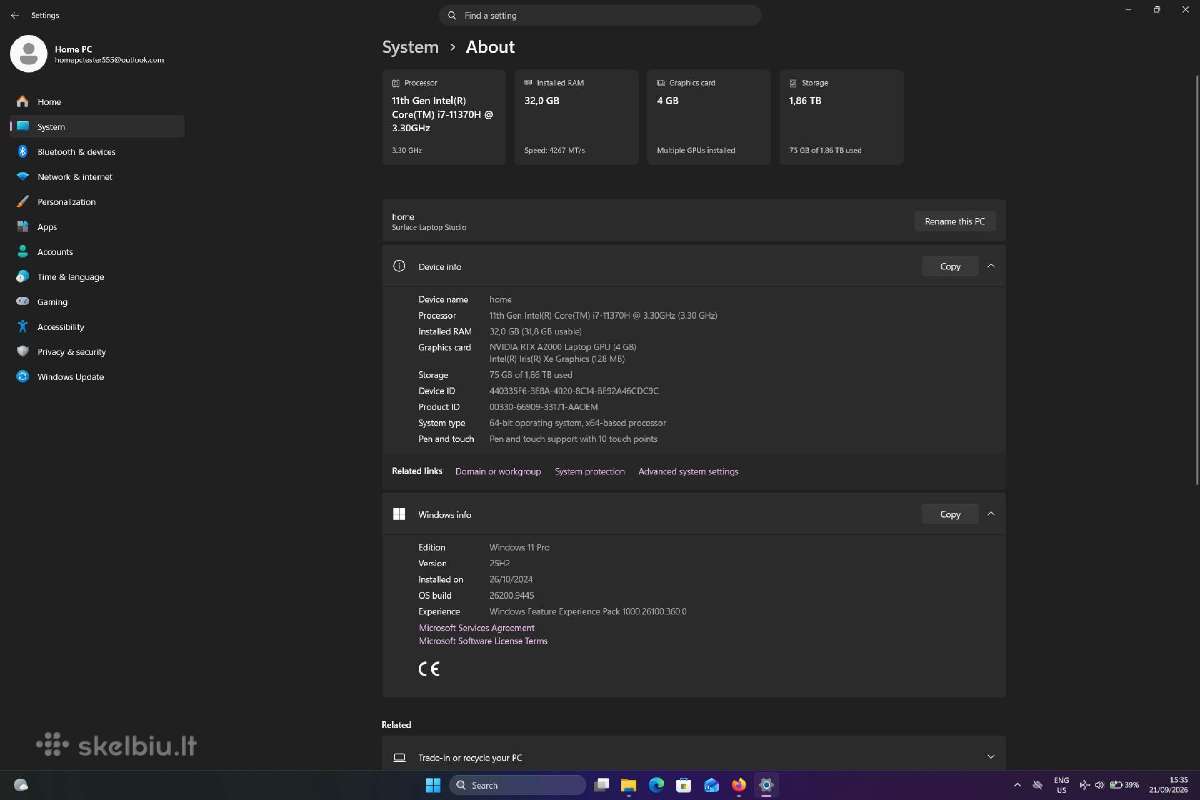Image resolution: width=1200 pixels, height=800 pixels.
Task: Open the network tray icon
Action: tap(1085, 785)
